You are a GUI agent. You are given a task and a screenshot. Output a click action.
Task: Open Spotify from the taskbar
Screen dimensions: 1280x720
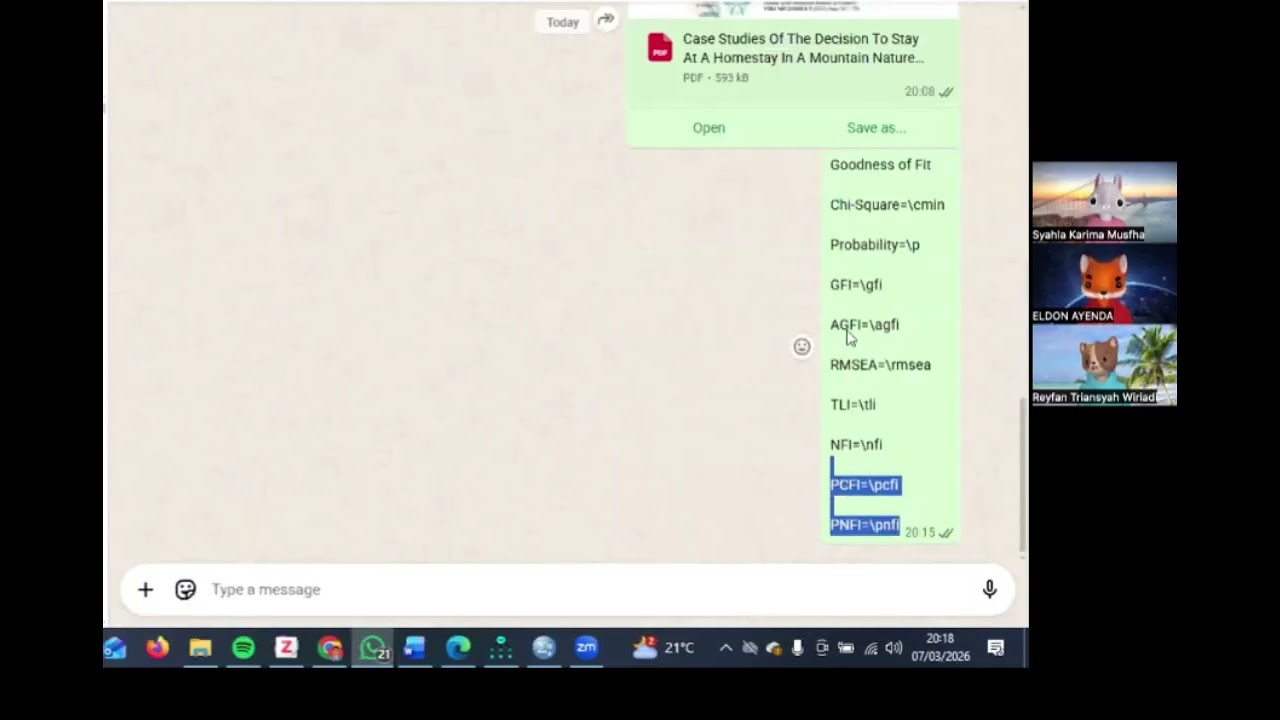243,648
